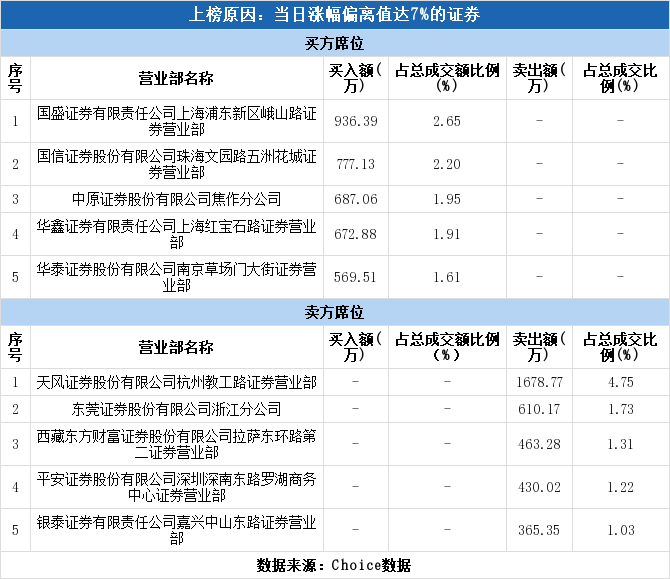Click the percentage value 1.91
Viewport: 670px width, 579px height.
pyautogui.click(x=447, y=234)
